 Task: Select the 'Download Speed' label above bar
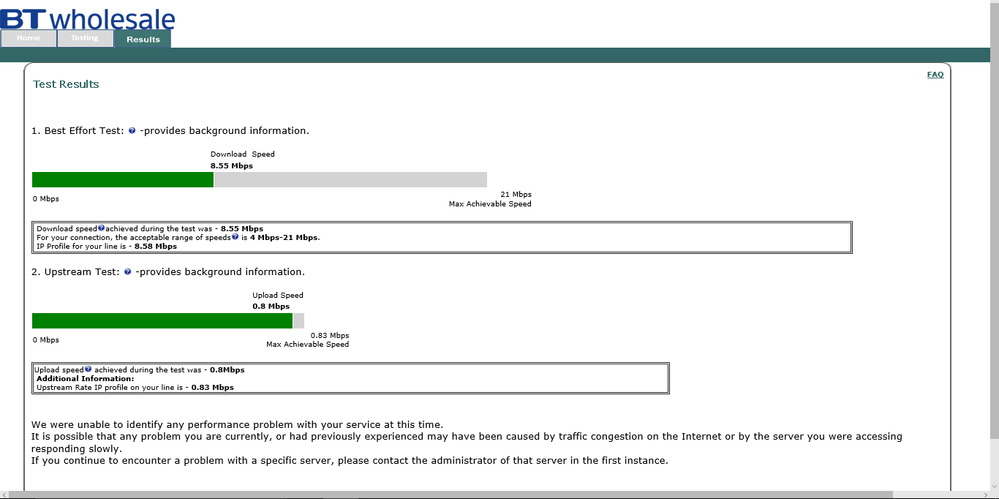243,154
